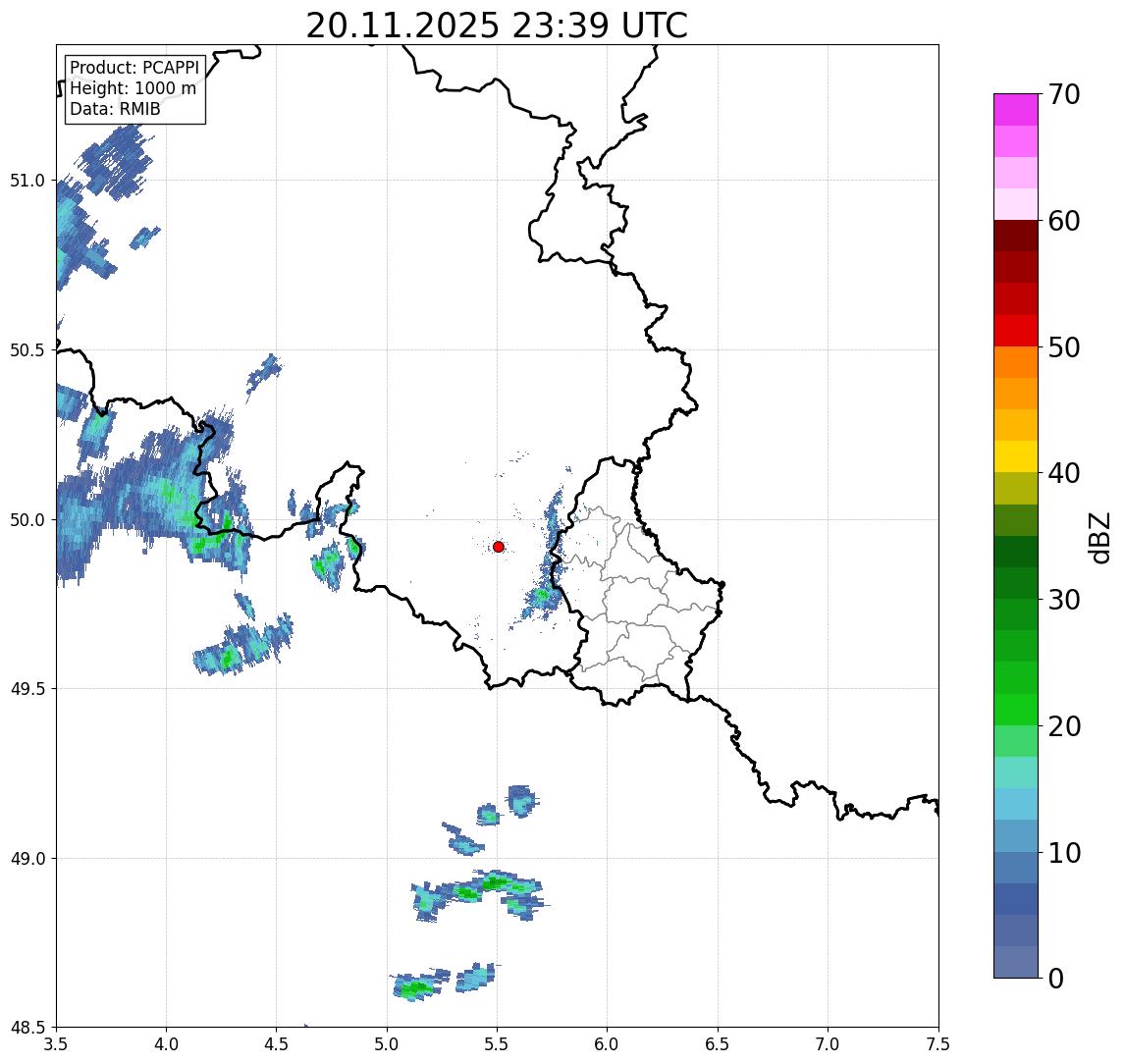Click the dBZ colorbar axis label
The image size is (1124, 1064).
[1098, 537]
